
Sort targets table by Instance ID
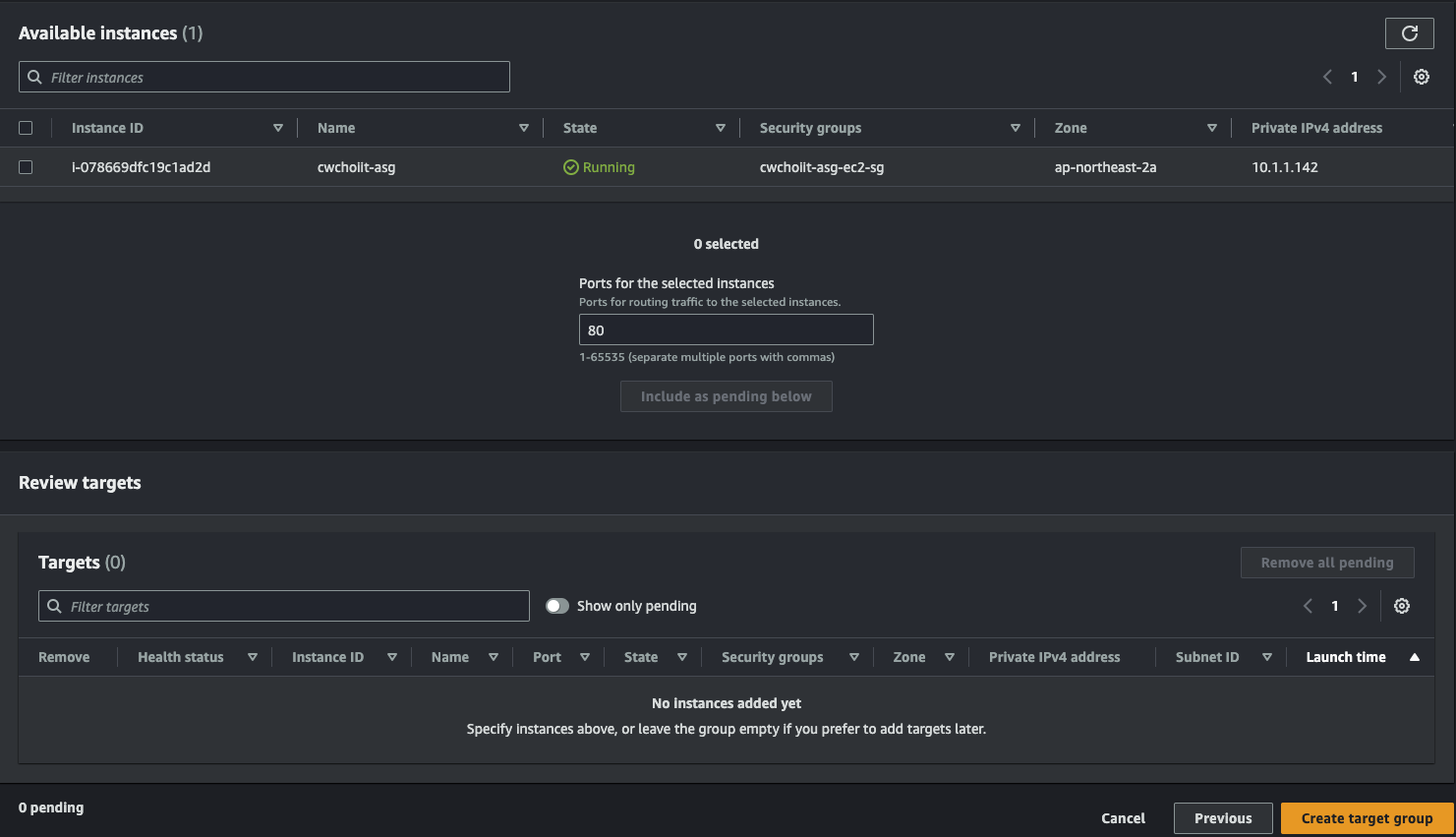point(392,657)
